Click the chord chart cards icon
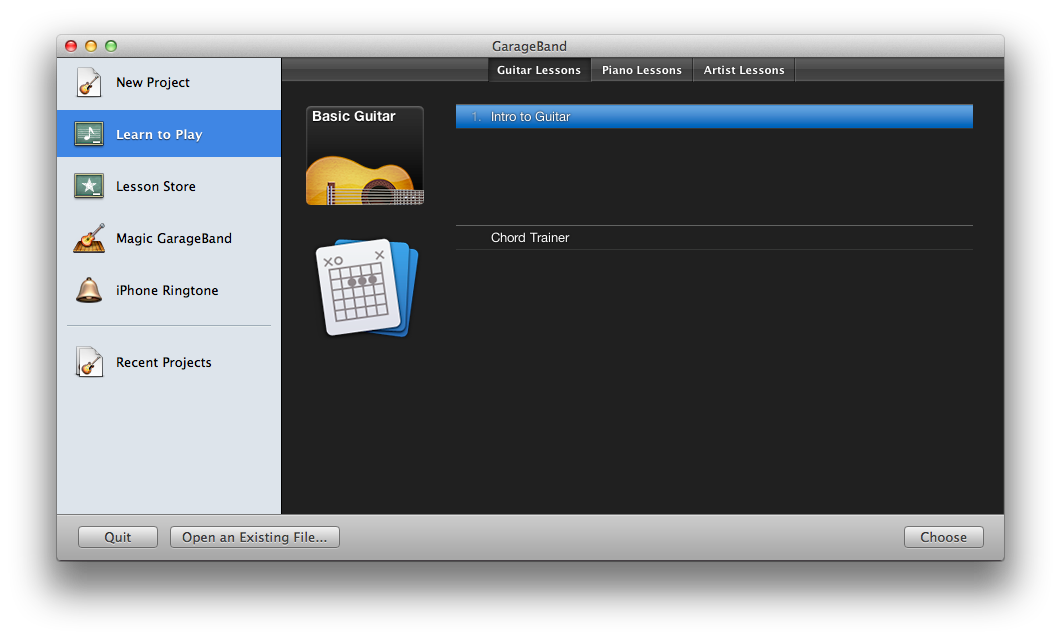The height and width of the screenshot is (640, 1061). (366, 287)
